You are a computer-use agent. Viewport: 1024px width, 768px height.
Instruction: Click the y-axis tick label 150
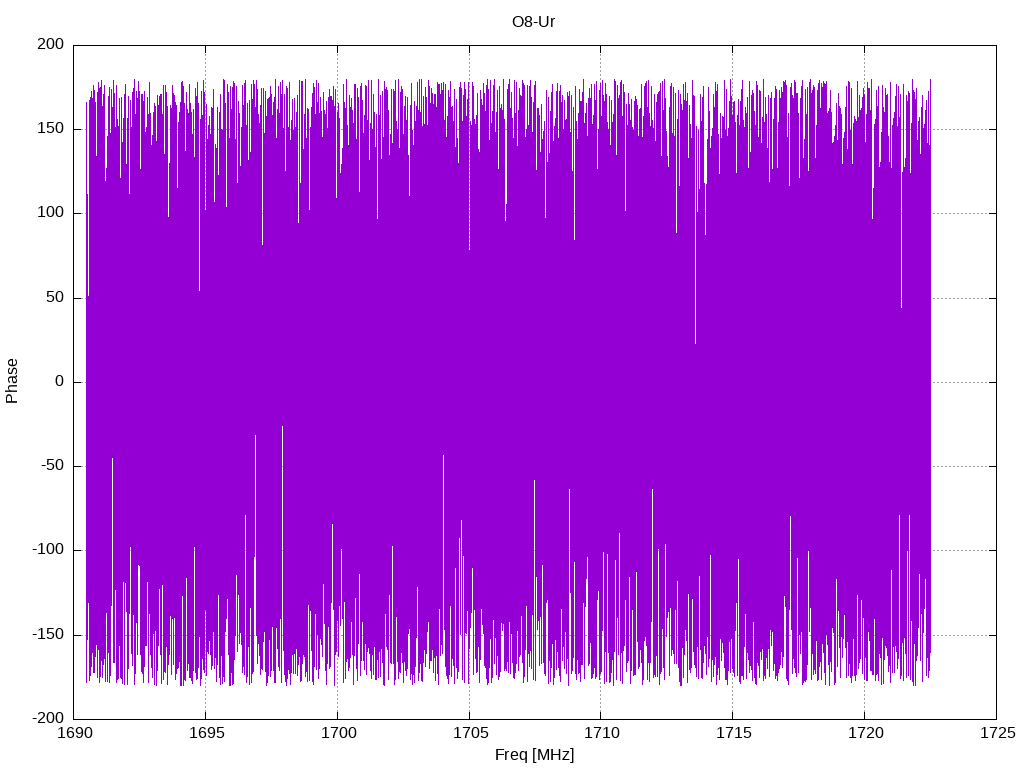click(x=51, y=129)
